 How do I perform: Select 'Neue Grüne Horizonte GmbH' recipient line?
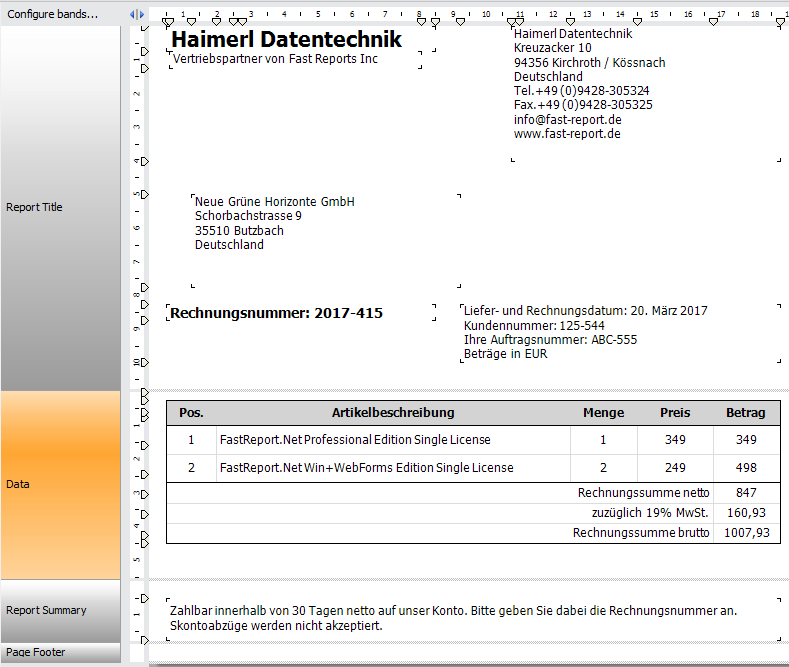pyautogui.click(x=274, y=202)
